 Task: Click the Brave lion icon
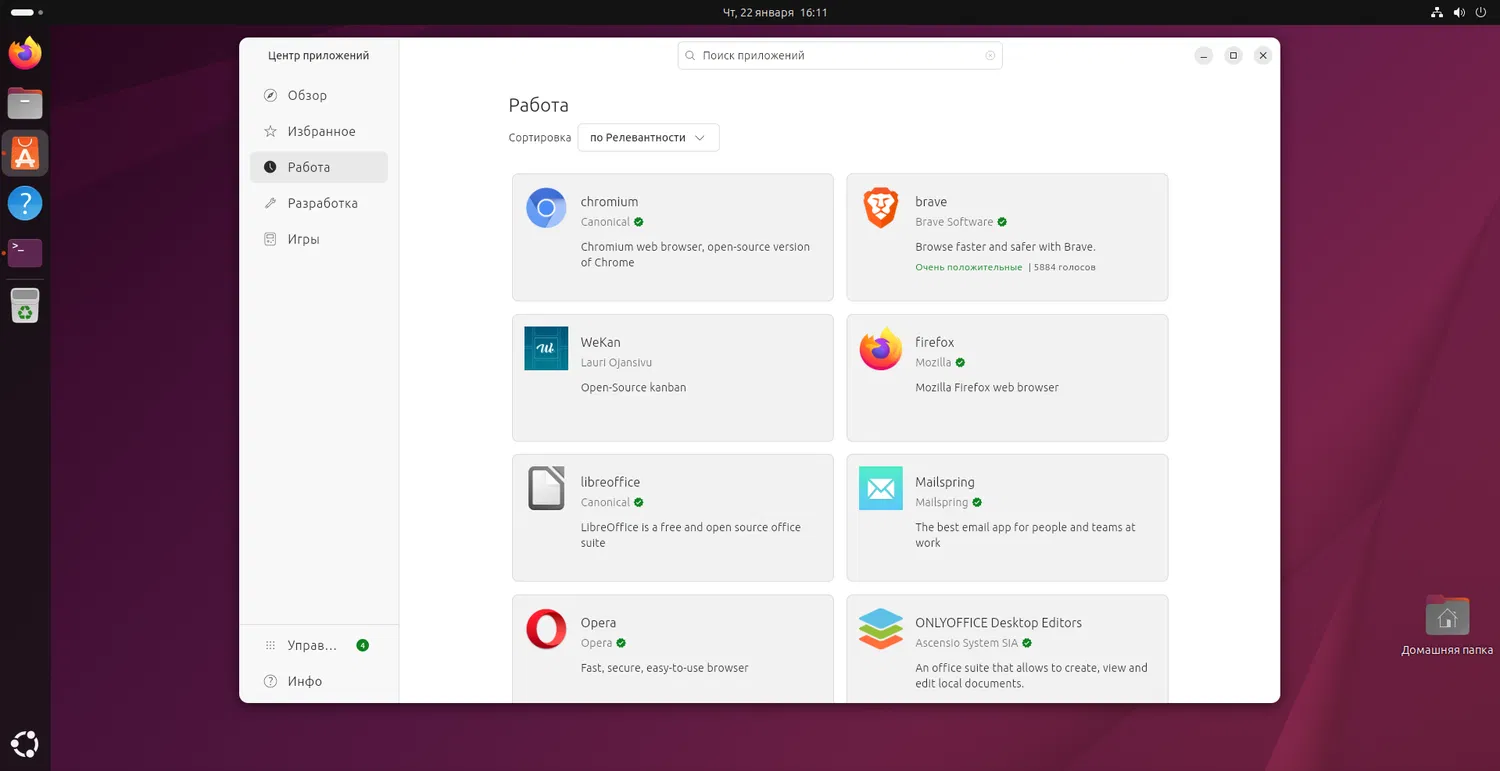pyautogui.click(x=881, y=208)
